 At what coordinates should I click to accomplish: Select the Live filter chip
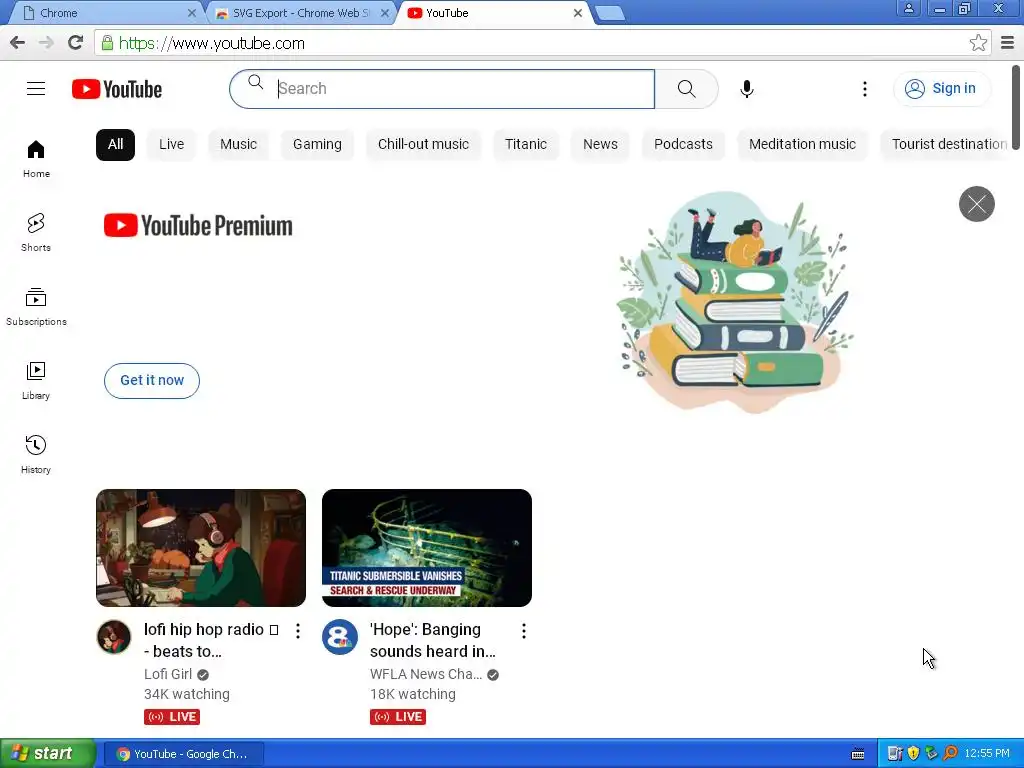(x=172, y=144)
